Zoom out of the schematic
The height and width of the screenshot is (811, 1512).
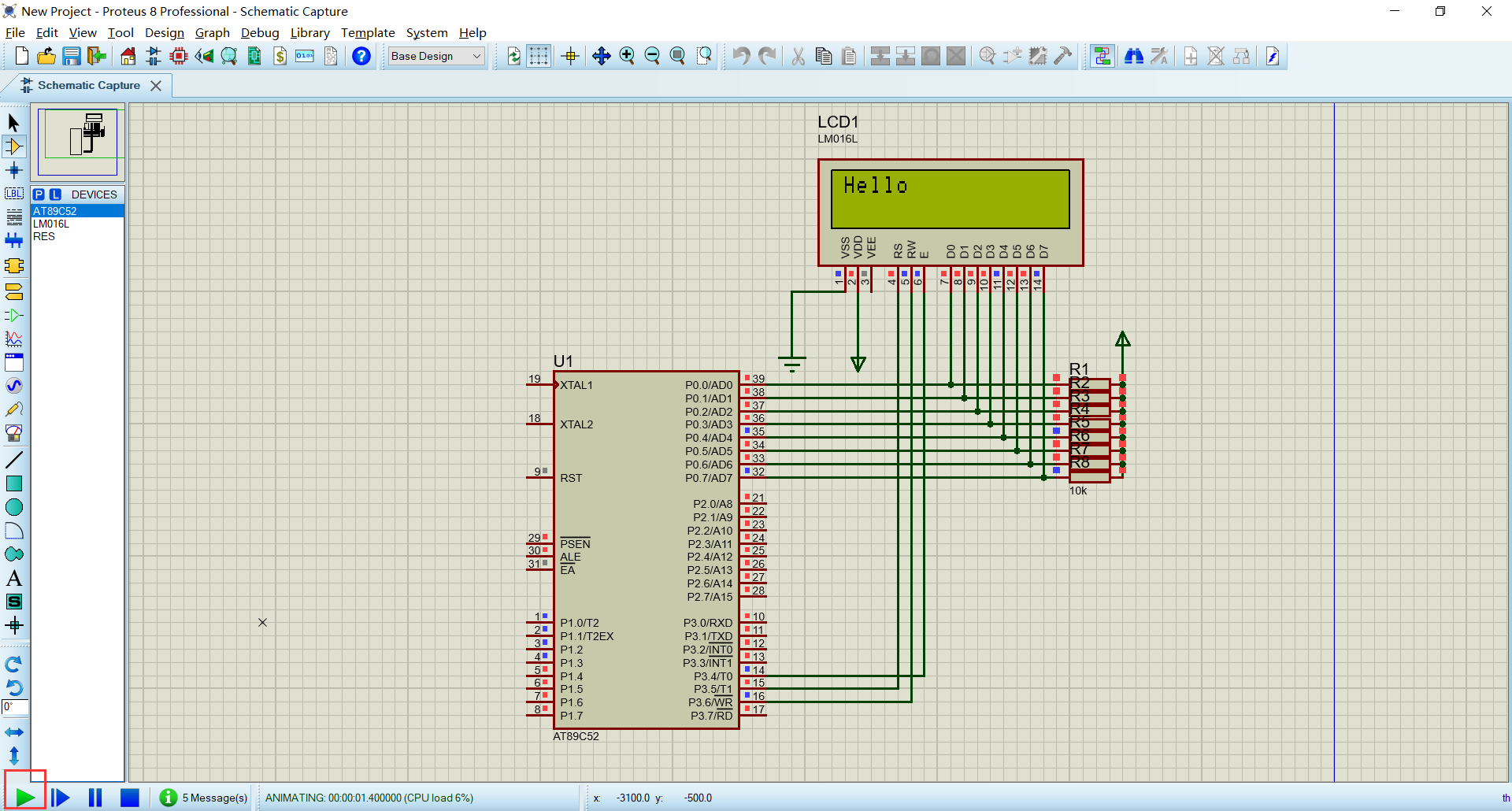click(x=652, y=56)
